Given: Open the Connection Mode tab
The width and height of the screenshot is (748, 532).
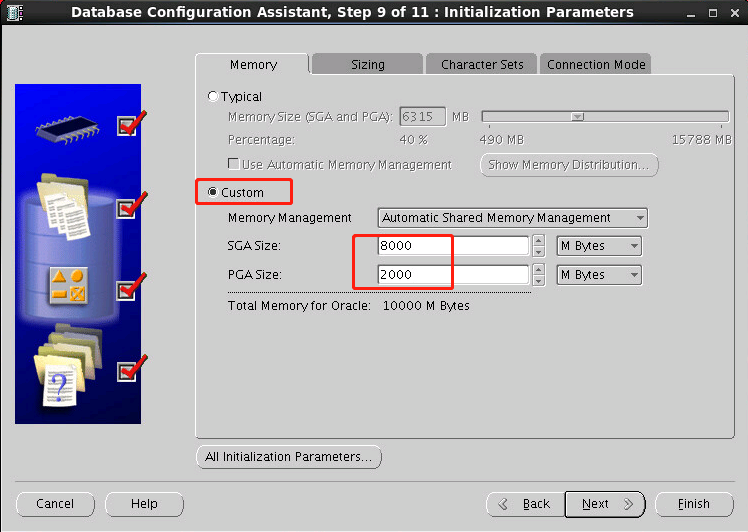Looking at the screenshot, I should (x=596, y=64).
